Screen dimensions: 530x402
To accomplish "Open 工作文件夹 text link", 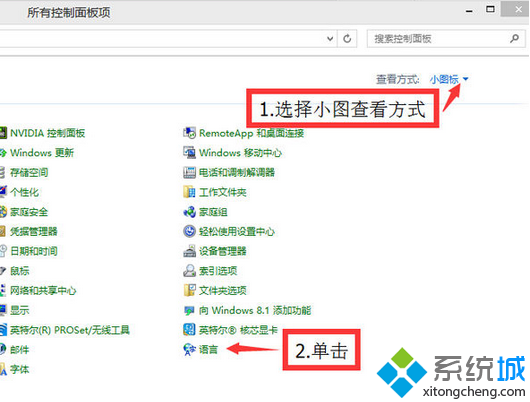I will click(222, 192).
